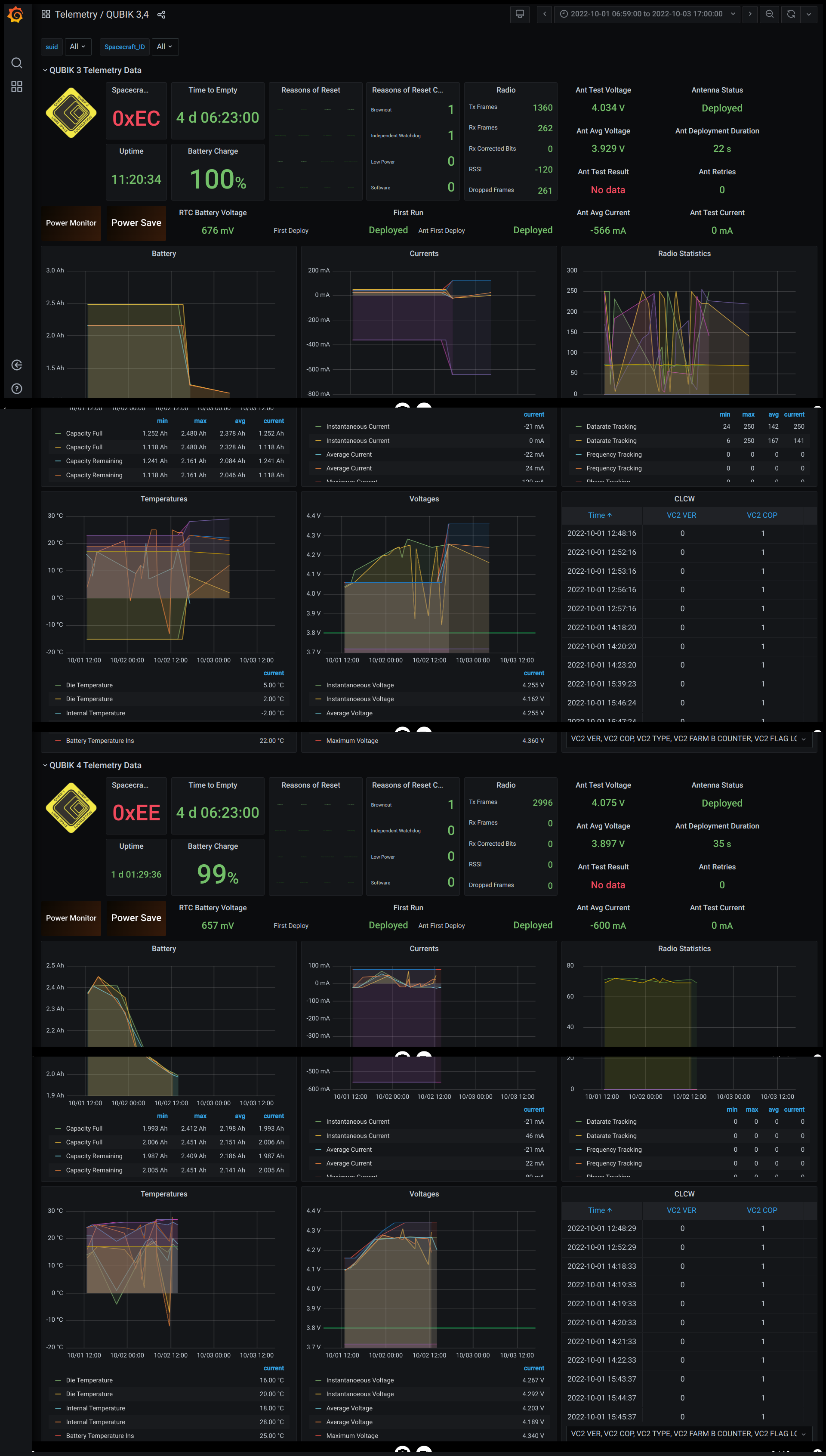Toggle Capacity Full legend series in QUBIK 3 Battery
Viewport: 826px width, 1456px height.
coord(84,433)
